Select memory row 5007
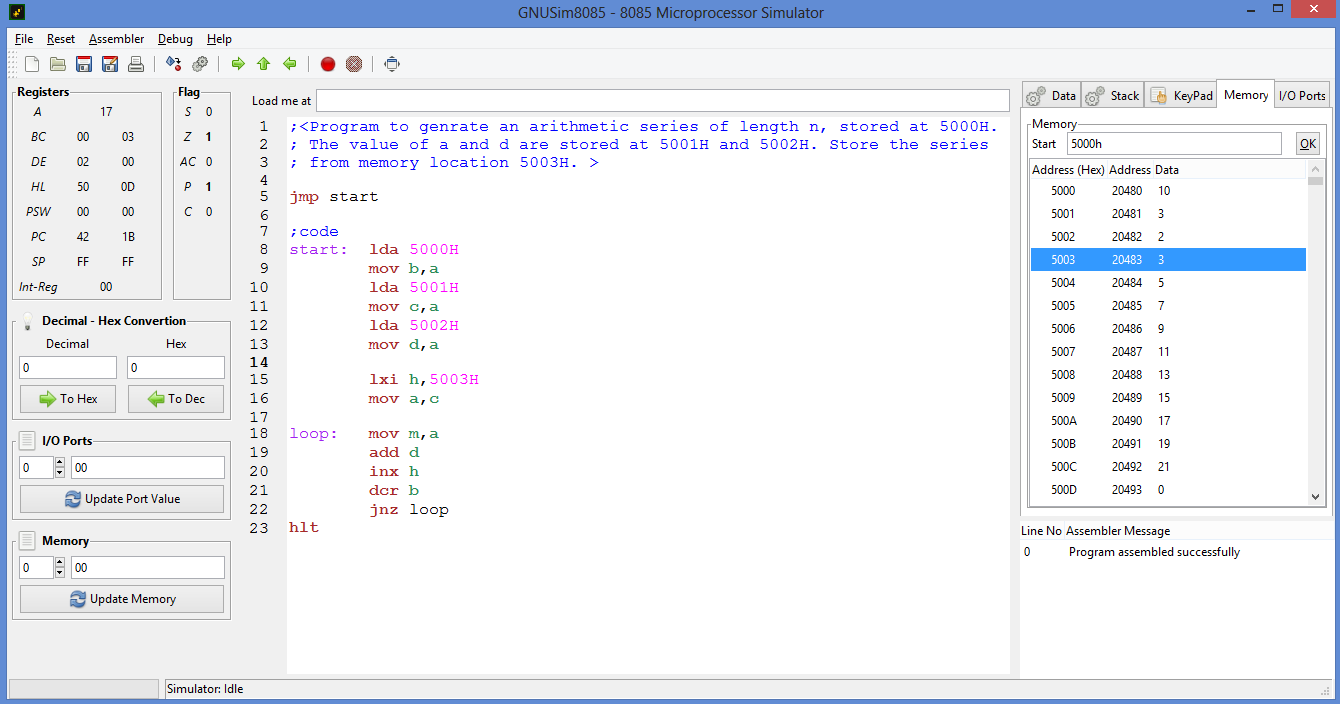1340x704 pixels. tap(1168, 352)
